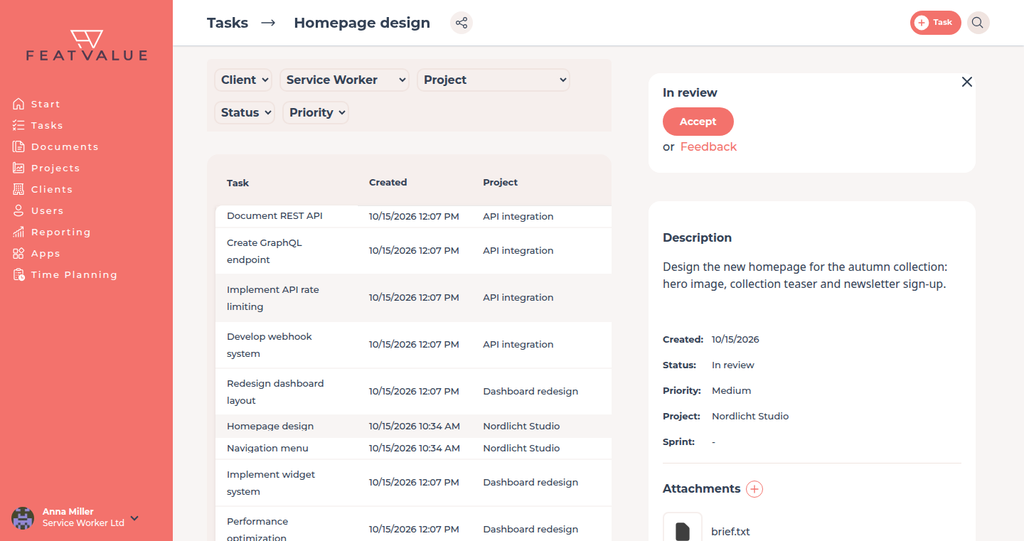Click the brief.txt file icon
The width and height of the screenshot is (1024, 541).
[x=682, y=531]
